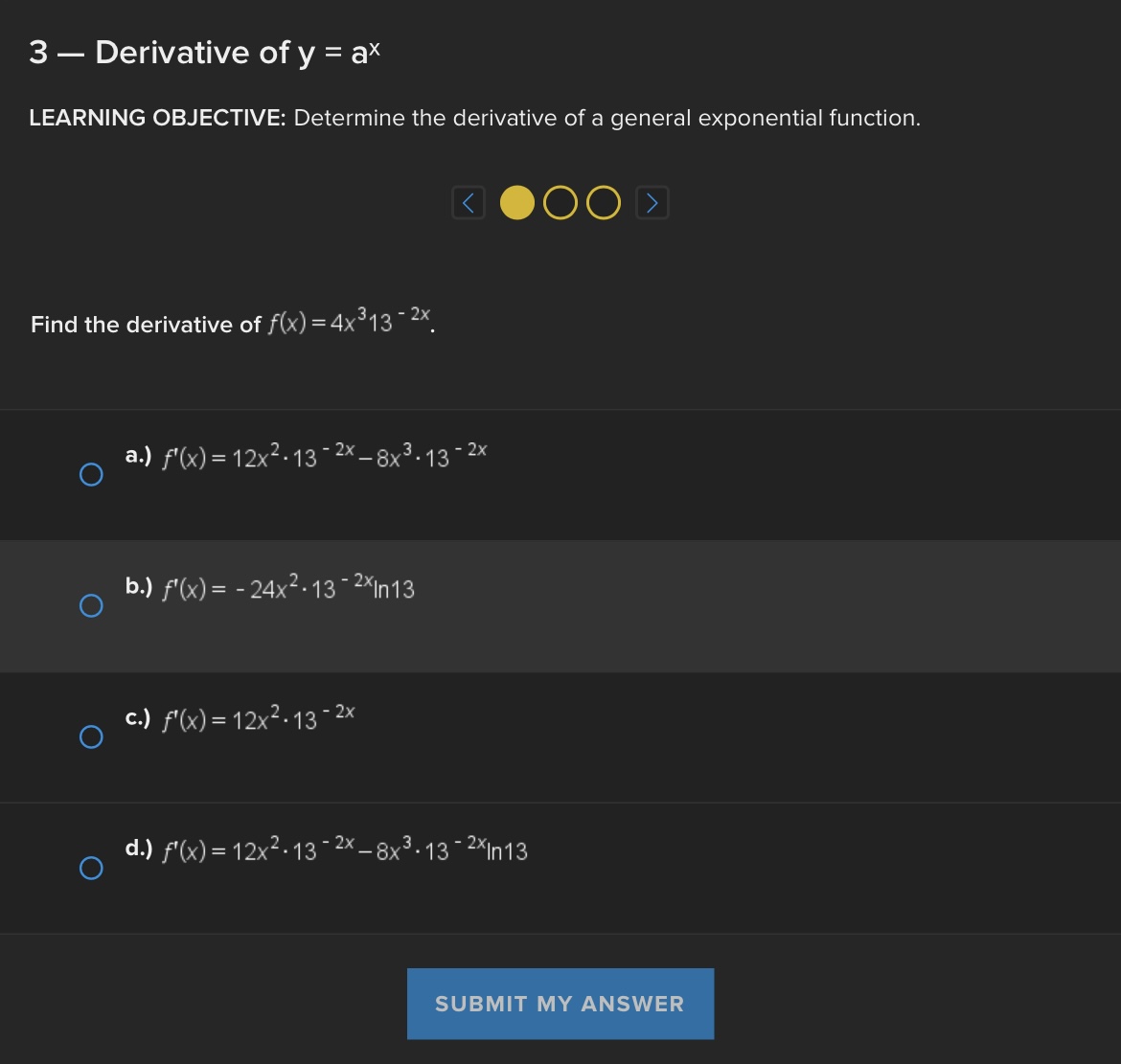Select answer choice d
The width and height of the screenshot is (1121, 1064).
point(91,870)
